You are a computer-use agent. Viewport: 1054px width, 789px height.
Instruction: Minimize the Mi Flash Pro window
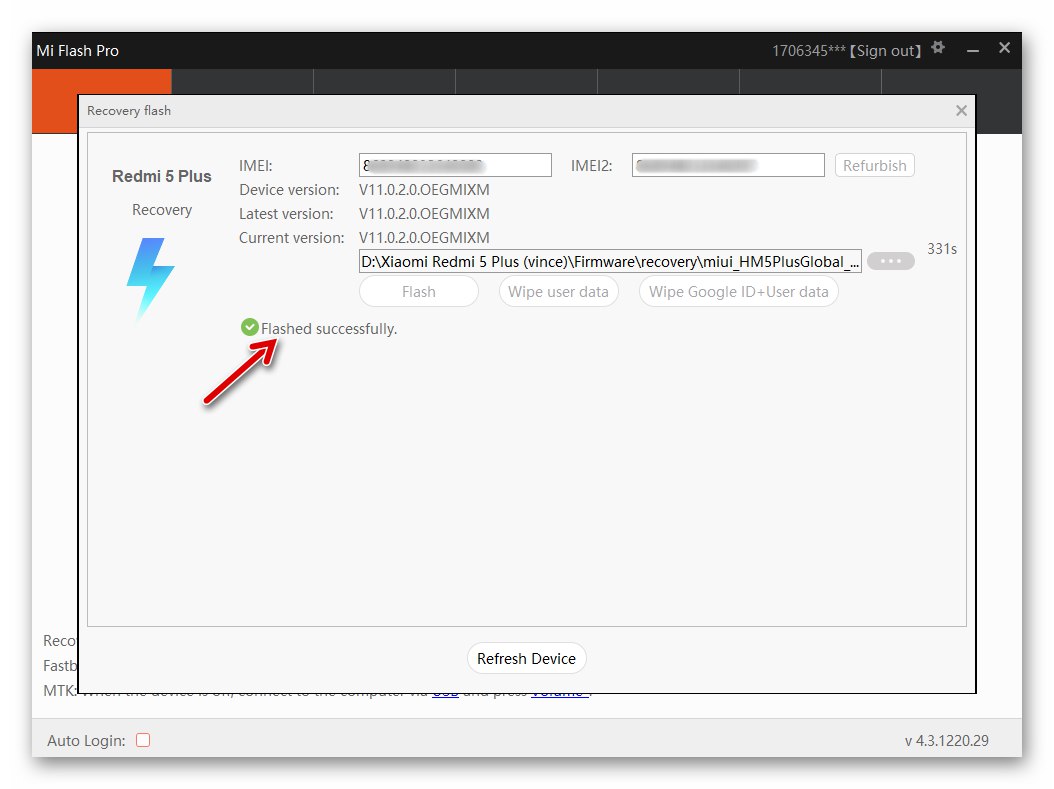click(x=973, y=50)
